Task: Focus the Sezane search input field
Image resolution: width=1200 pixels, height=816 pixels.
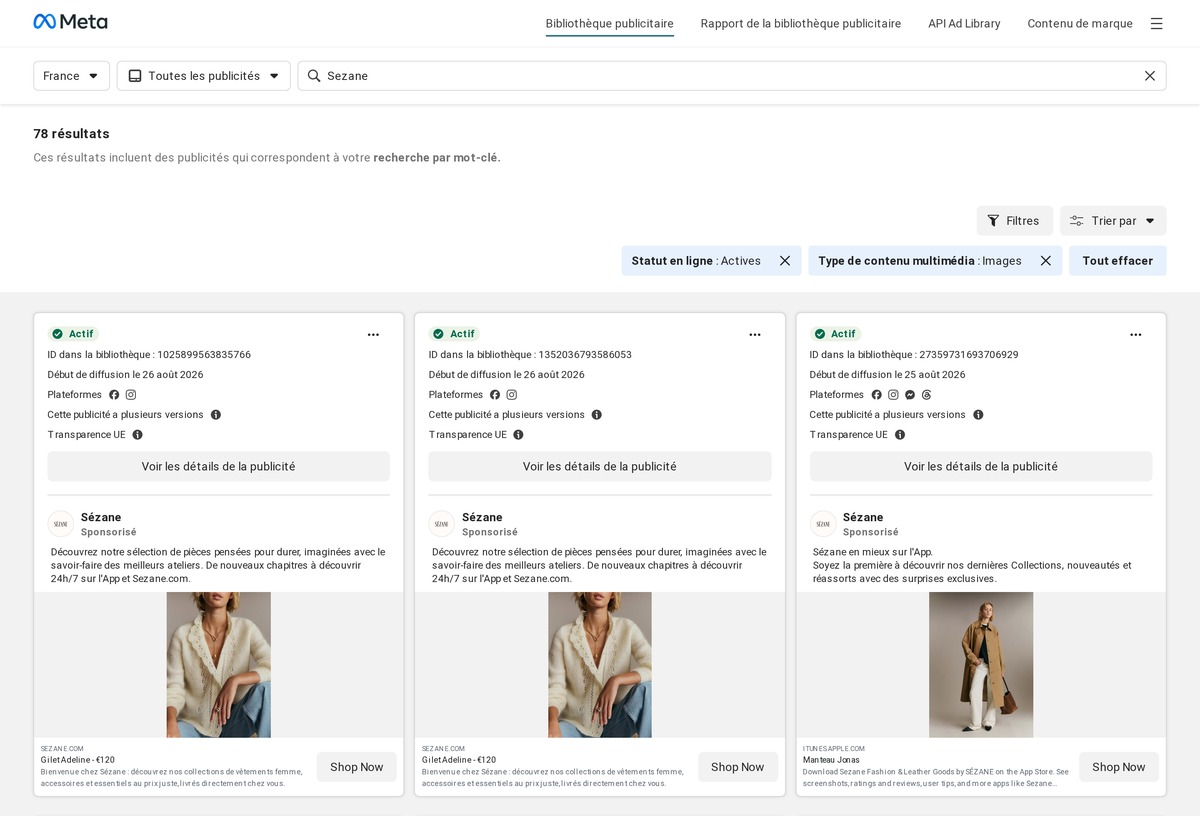Action: coord(732,76)
